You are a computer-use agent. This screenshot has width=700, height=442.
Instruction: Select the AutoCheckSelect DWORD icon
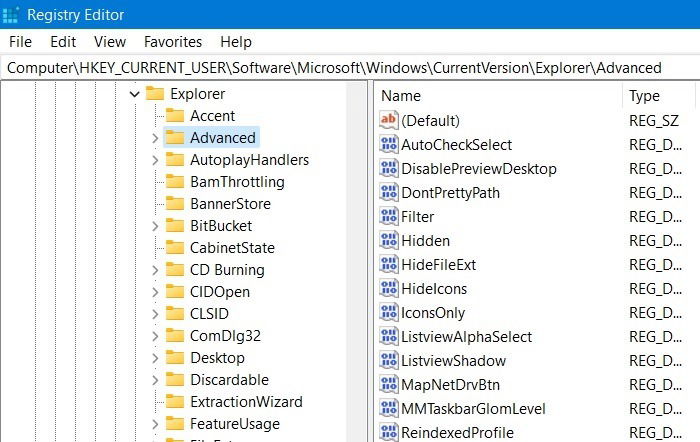tap(388, 144)
